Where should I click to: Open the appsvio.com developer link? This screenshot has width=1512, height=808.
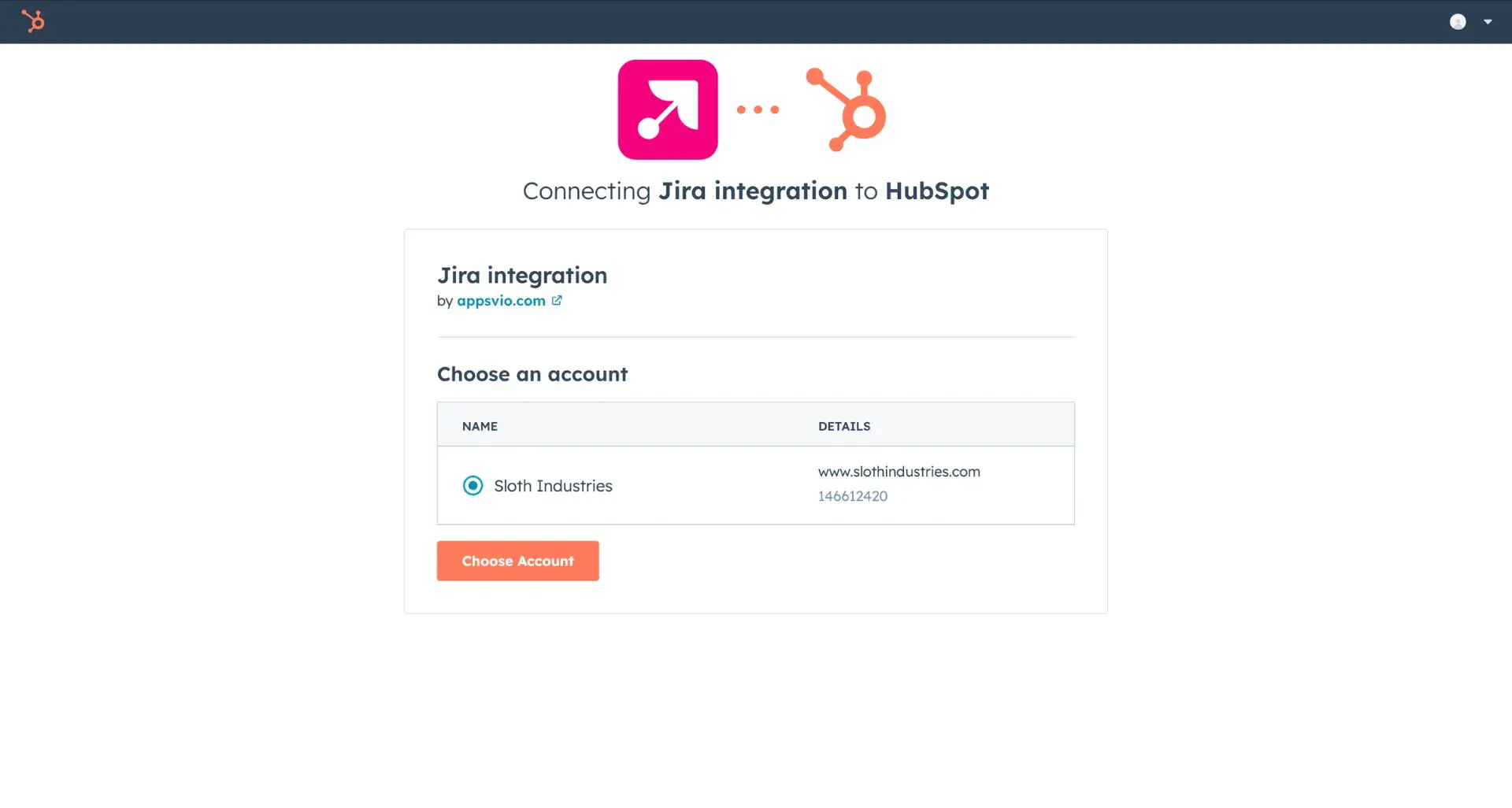click(501, 300)
